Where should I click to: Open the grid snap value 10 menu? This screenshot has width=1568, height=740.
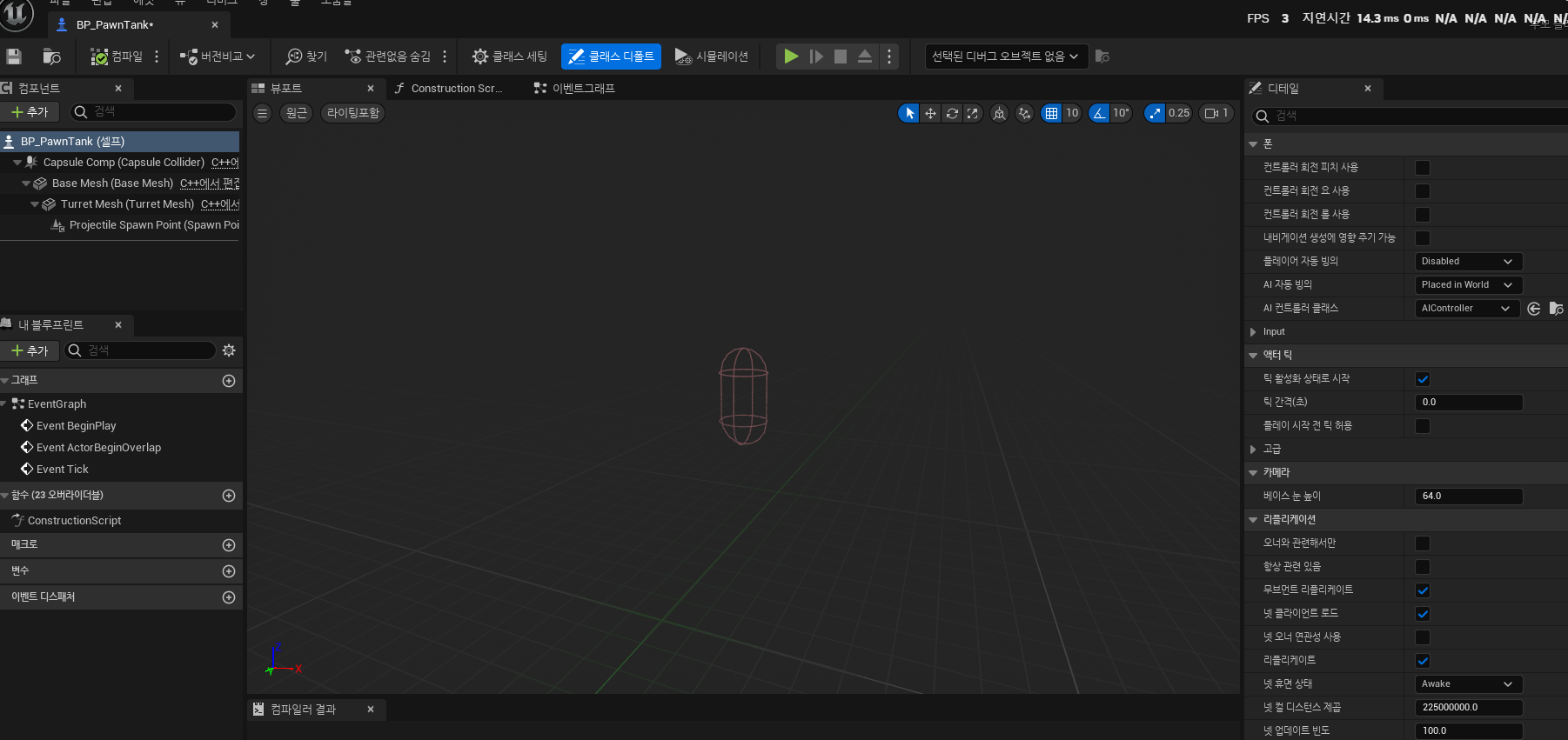1072,113
